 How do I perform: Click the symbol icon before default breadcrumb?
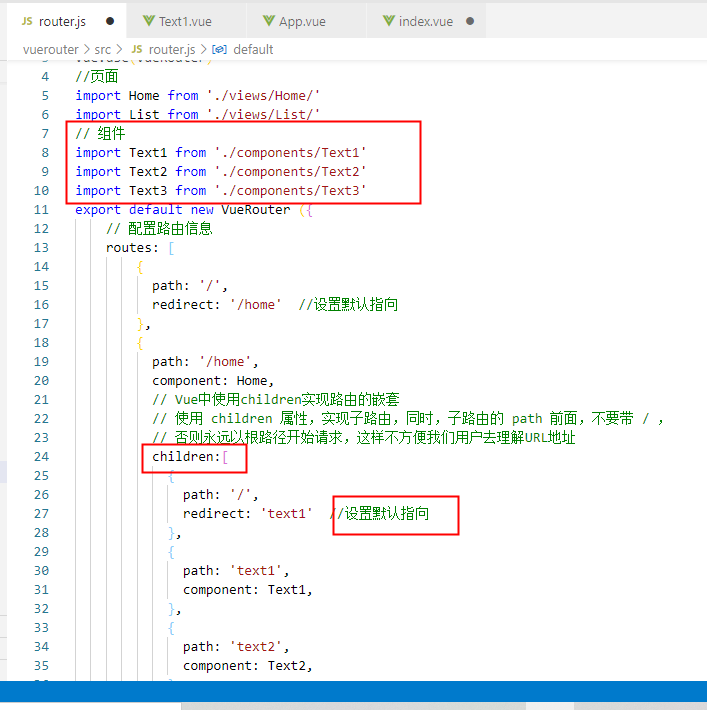tap(220, 49)
